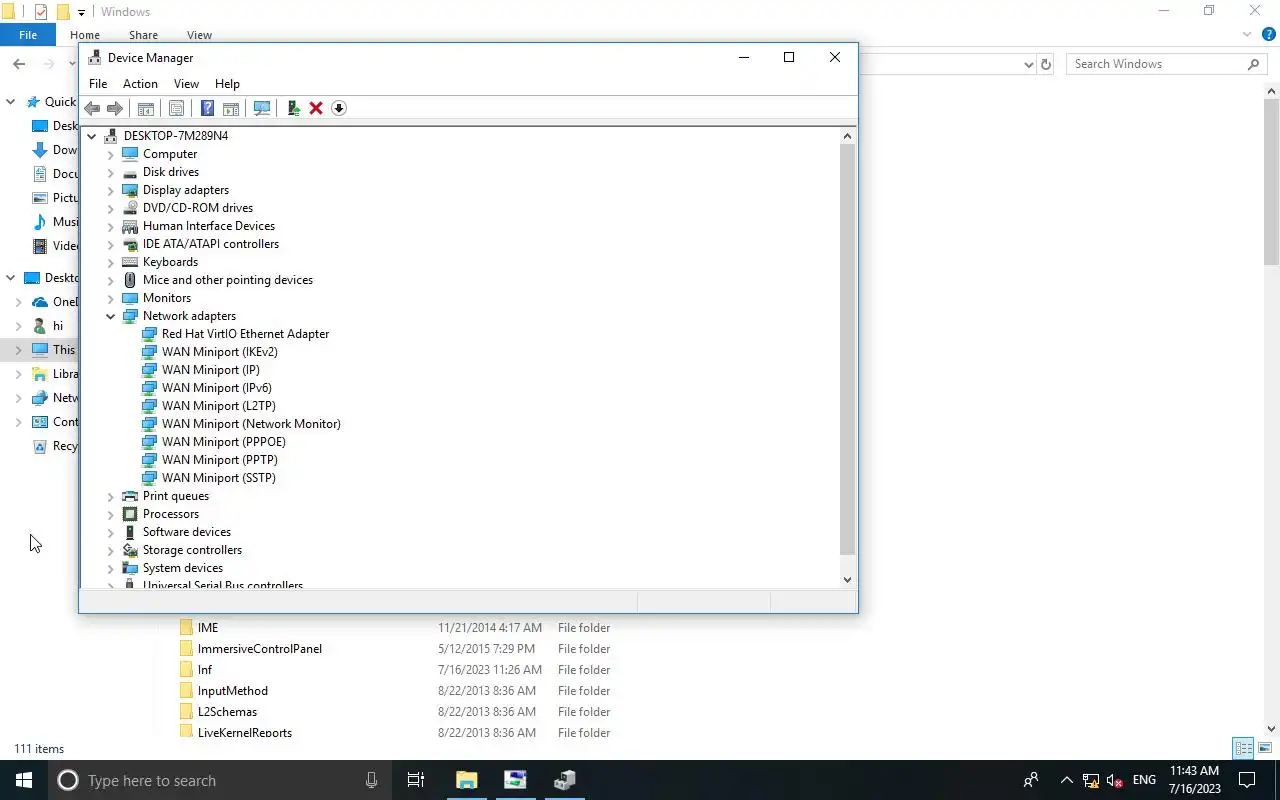Open Task View from the taskbar
The image size is (1280, 800).
[x=416, y=780]
